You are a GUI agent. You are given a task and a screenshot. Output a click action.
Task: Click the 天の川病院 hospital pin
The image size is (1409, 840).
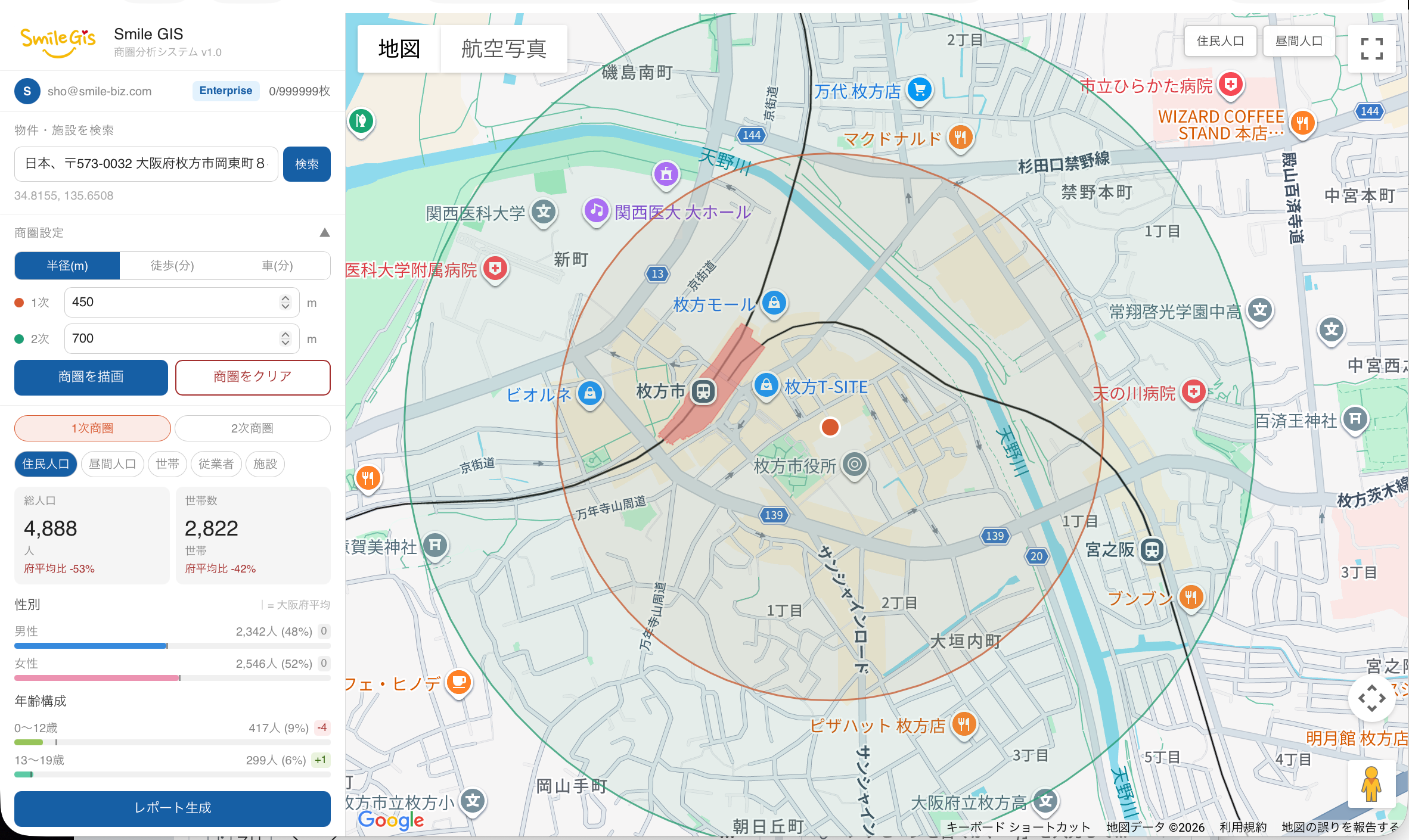1193,392
